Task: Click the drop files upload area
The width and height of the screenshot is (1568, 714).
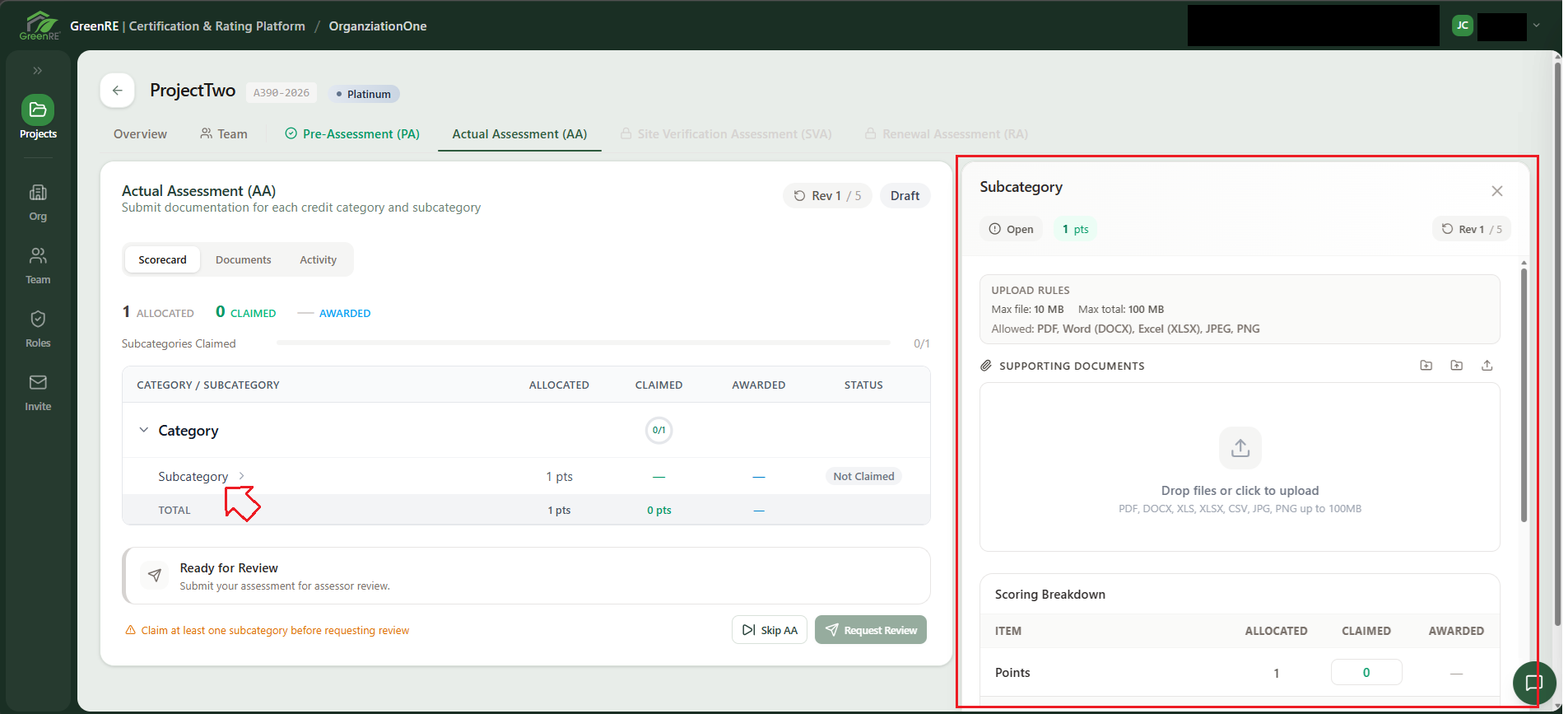Action: pos(1240,467)
